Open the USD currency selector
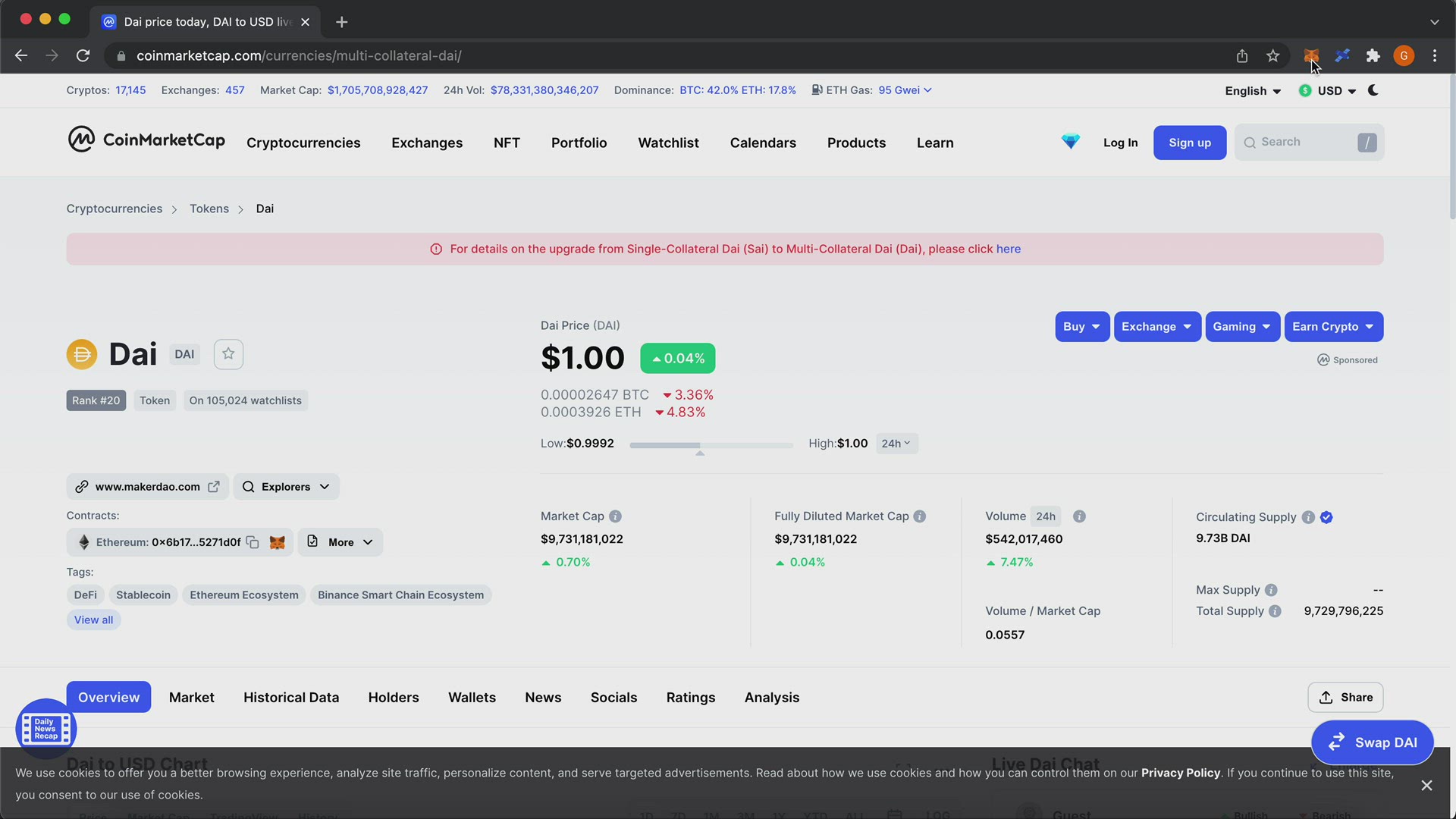The image size is (1456, 819). (x=1328, y=91)
